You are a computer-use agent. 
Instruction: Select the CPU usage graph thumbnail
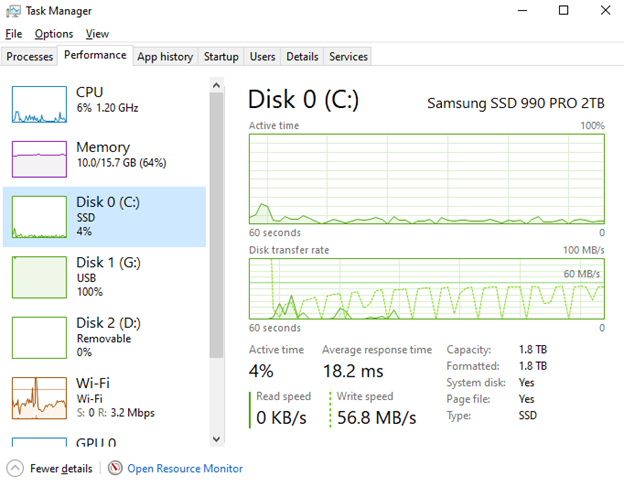point(39,104)
